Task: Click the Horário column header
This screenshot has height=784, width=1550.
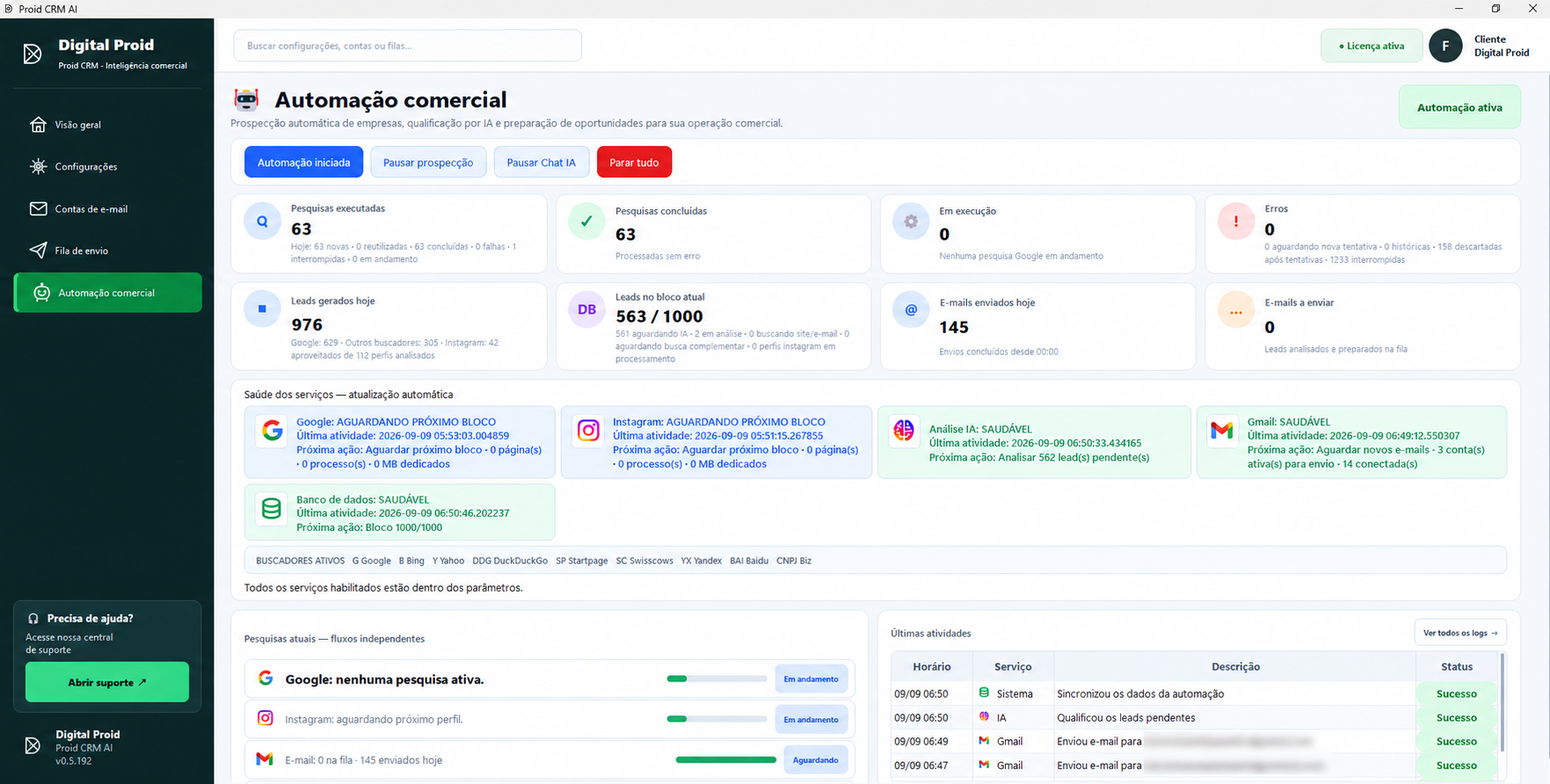Action: tap(932, 666)
